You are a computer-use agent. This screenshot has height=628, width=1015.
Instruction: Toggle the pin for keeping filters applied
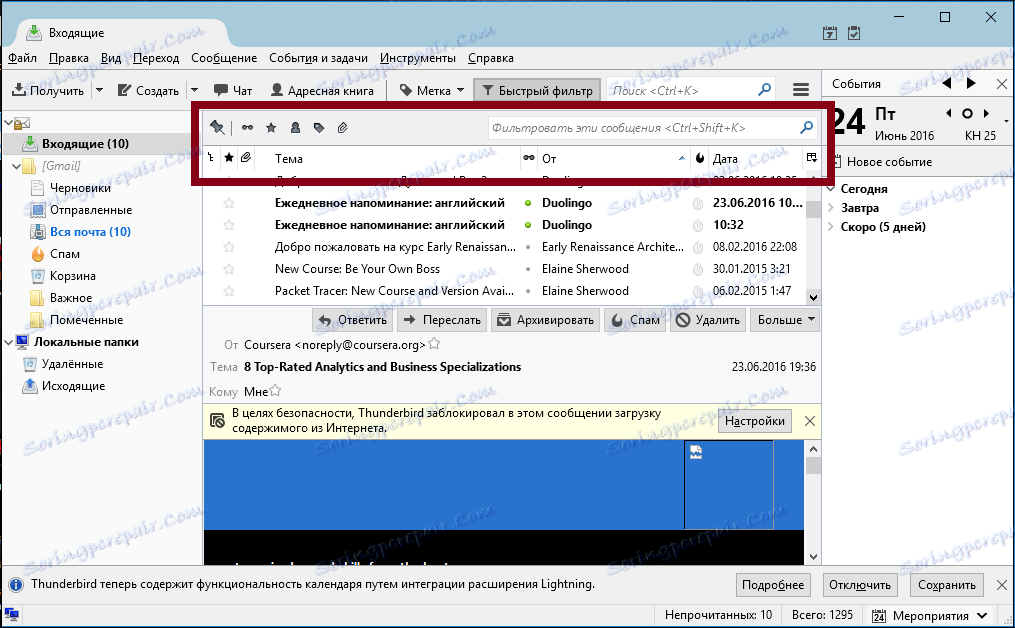tap(218, 128)
